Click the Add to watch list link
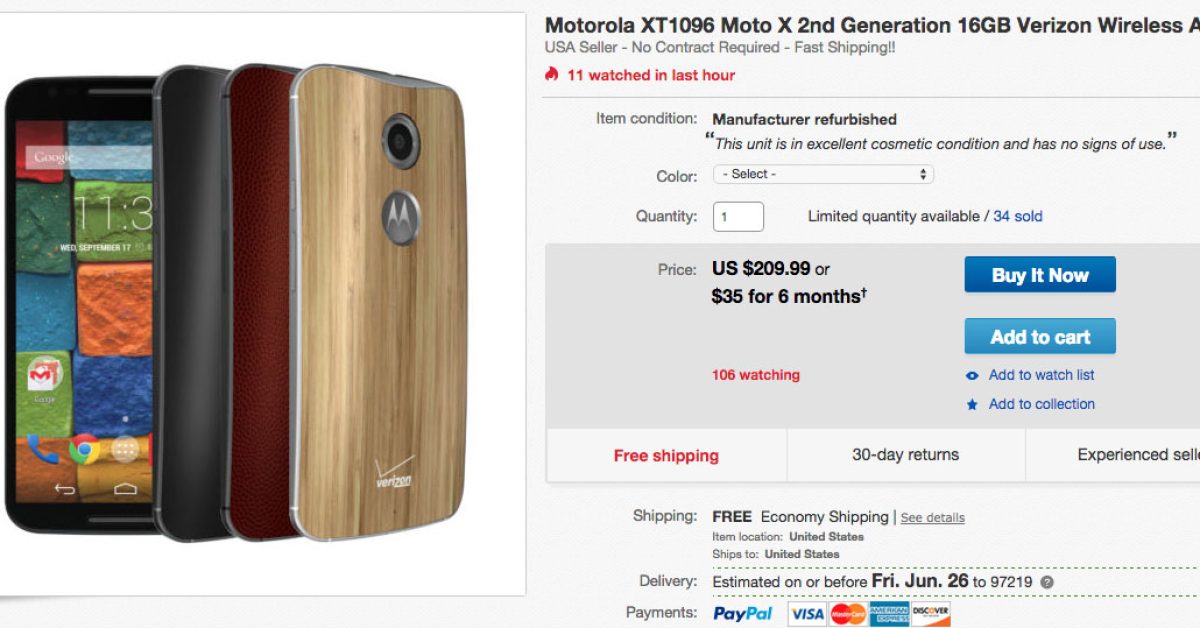Image resolution: width=1200 pixels, height=628 pixels. tap(1041, 375)
